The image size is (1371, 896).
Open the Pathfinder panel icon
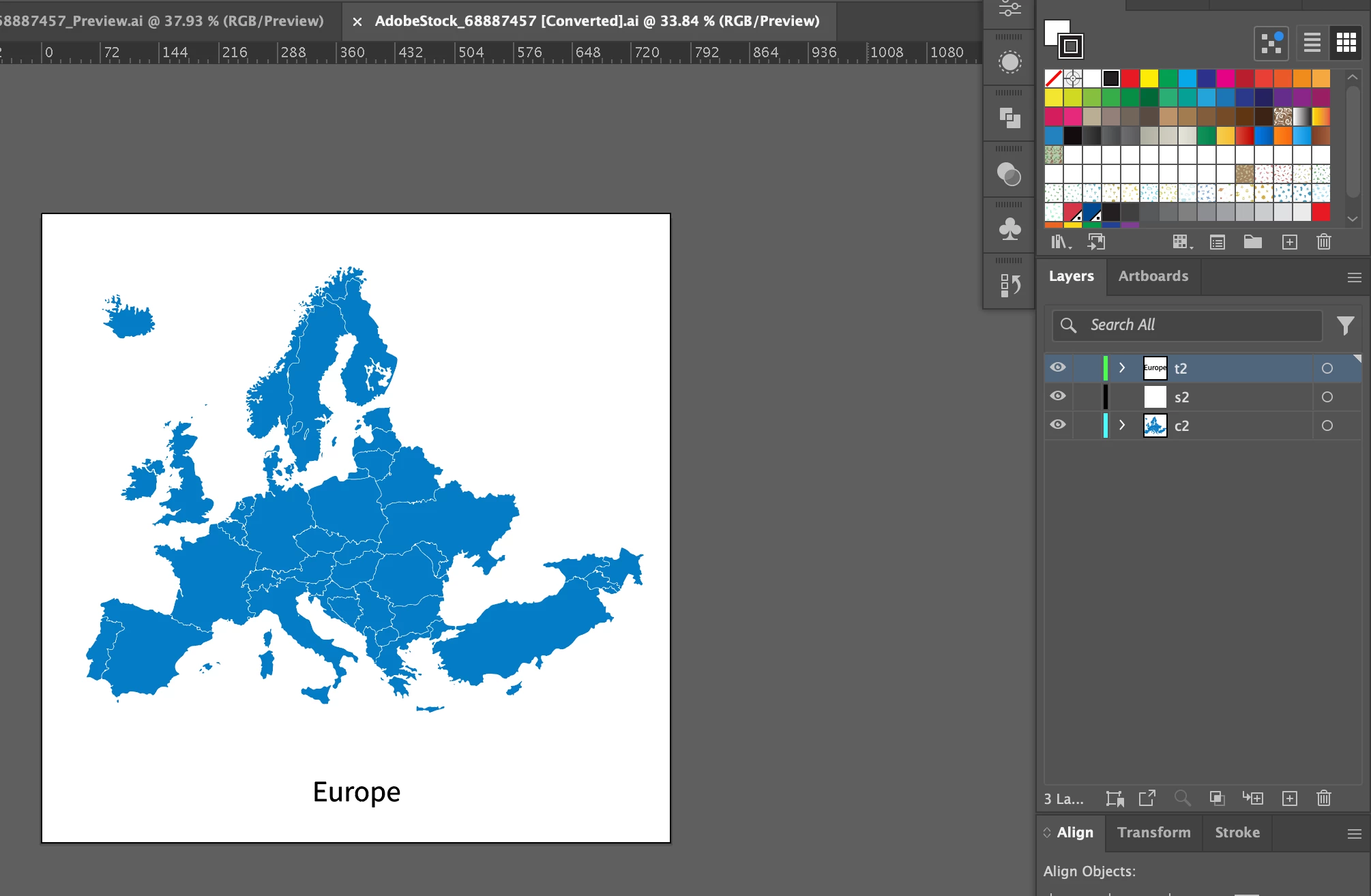[1009, 118]
